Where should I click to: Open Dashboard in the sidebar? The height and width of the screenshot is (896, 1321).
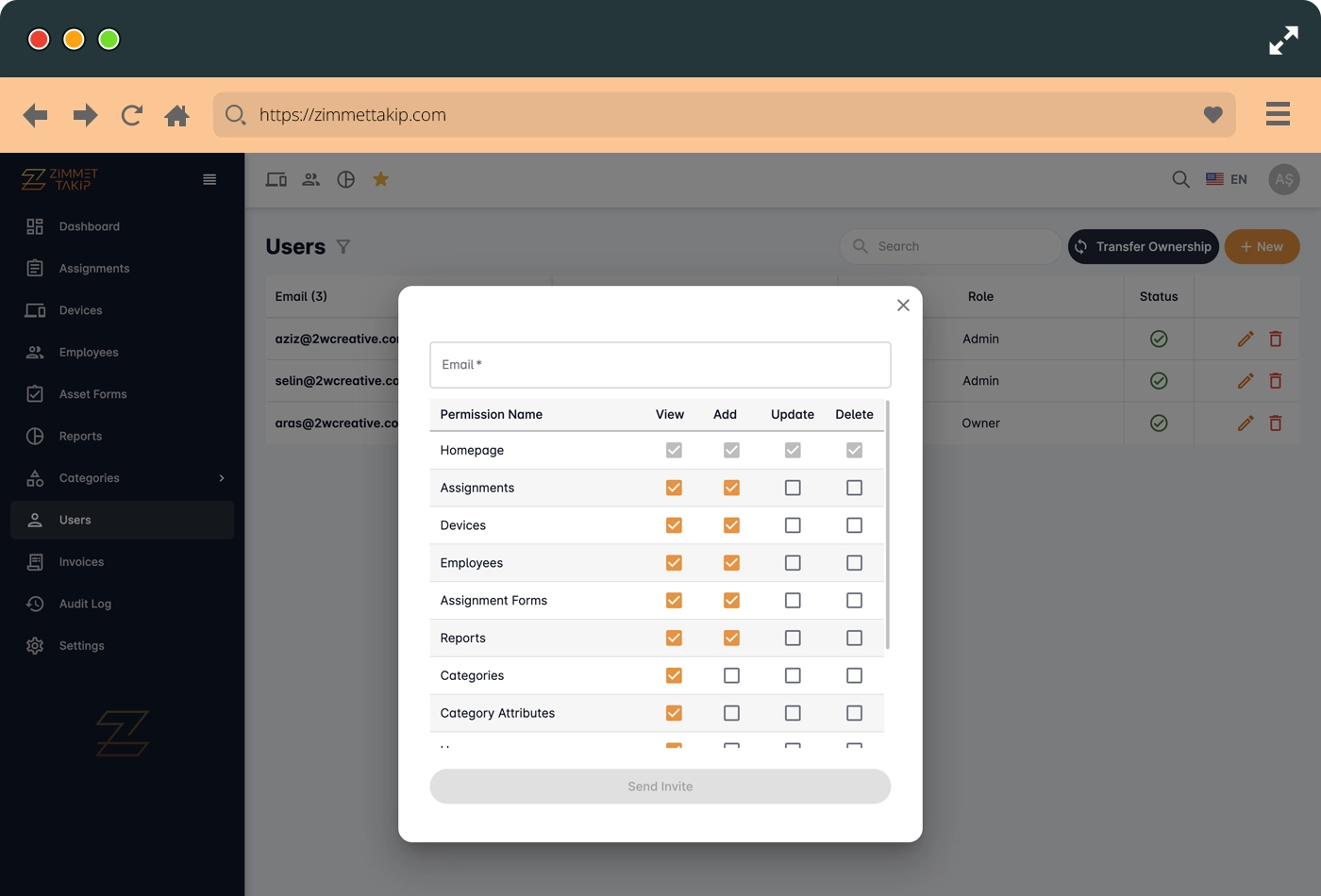tap(123, 226)
